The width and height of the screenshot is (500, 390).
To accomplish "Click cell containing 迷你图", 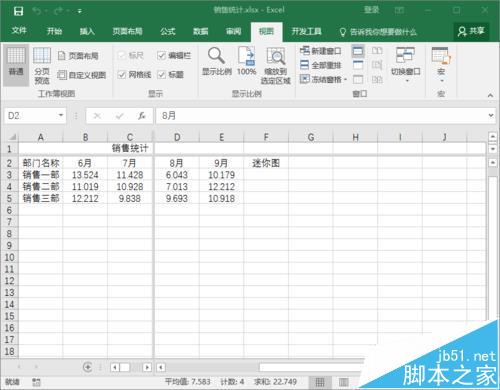I will 266,163.
